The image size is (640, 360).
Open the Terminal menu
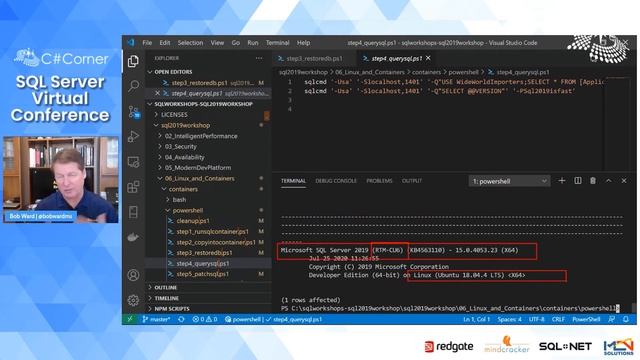(x=278, y=43)
